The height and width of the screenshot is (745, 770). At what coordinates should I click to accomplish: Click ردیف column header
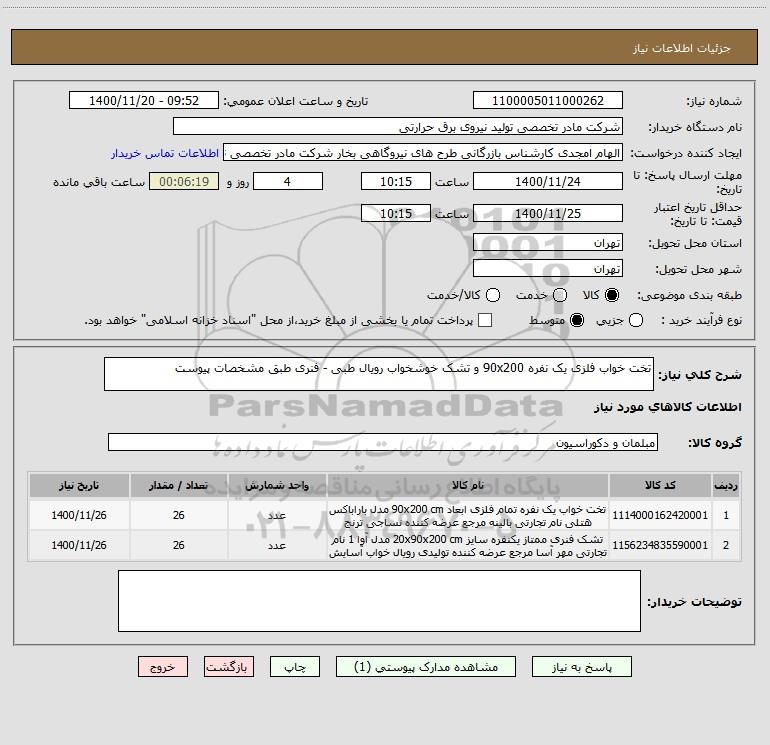726,485
